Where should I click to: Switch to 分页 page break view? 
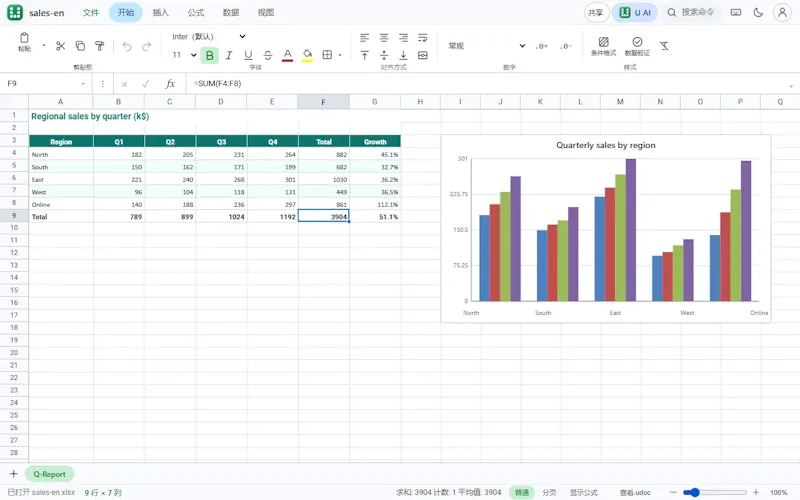[549, 492]
